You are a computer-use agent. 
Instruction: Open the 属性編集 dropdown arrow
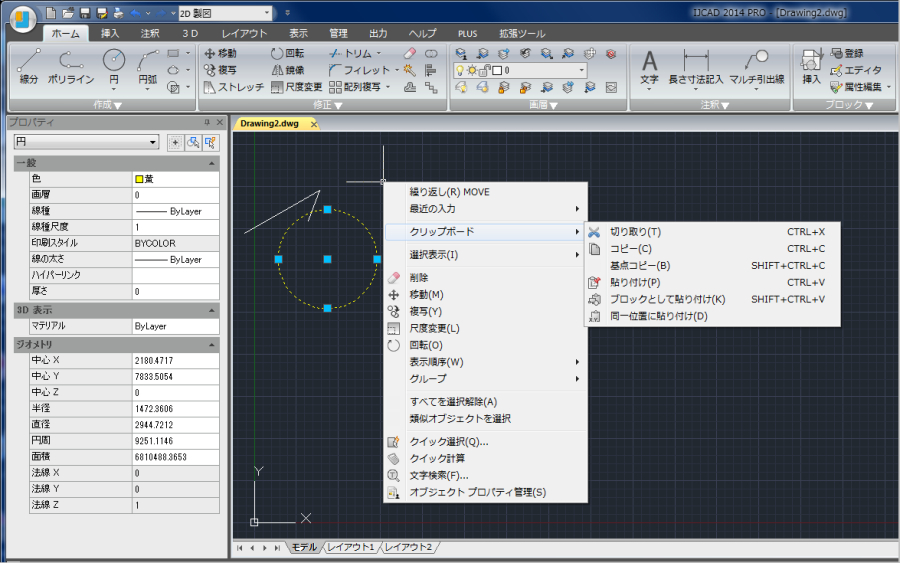click(x=889, y=87)
